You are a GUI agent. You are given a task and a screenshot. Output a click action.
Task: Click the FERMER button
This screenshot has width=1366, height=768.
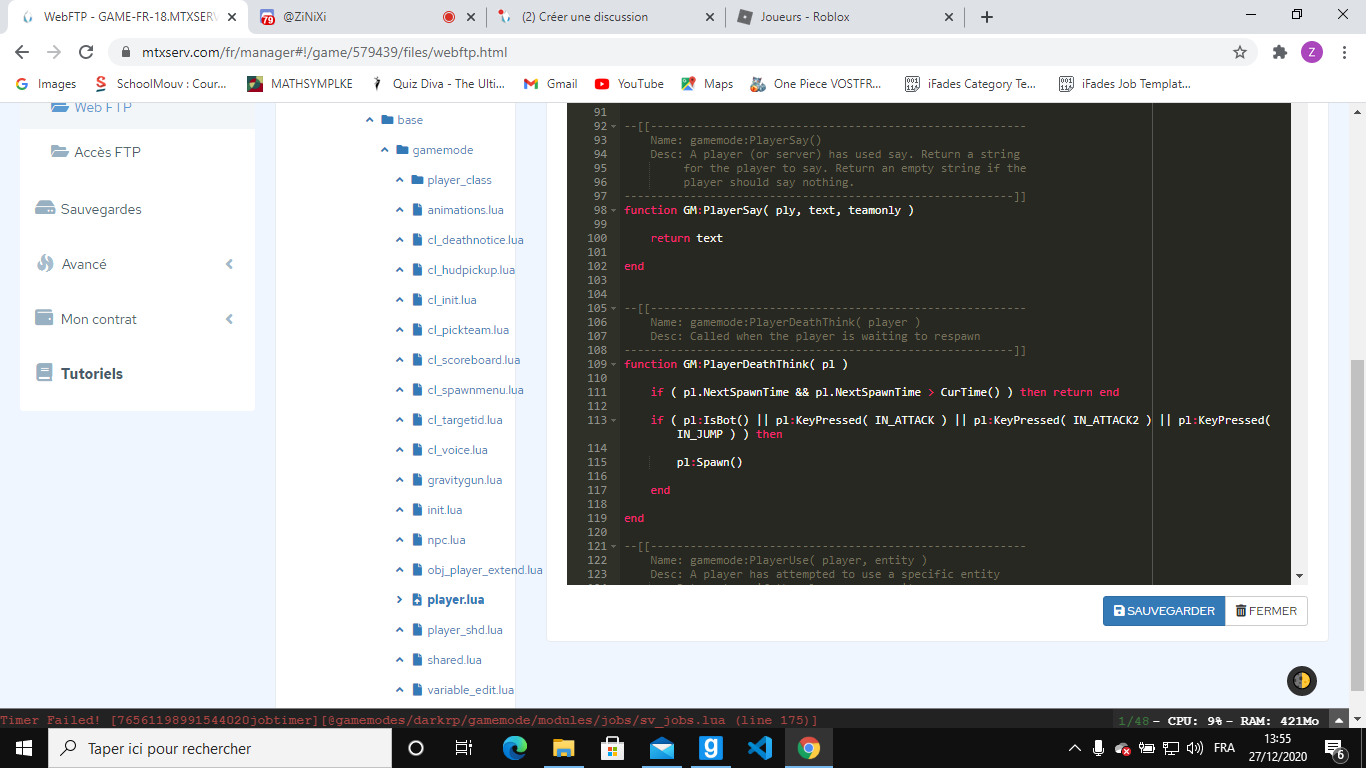(1266, 611)
